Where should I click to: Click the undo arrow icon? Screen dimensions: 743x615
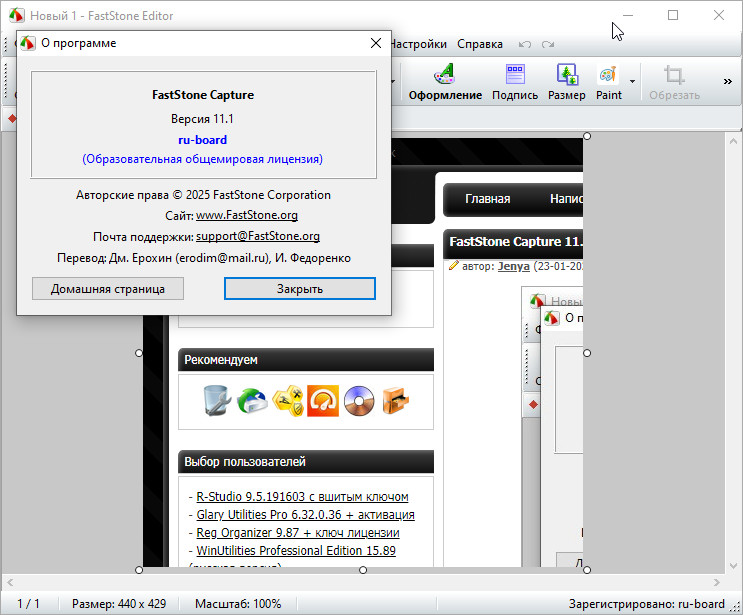click(x=525, y=45)
